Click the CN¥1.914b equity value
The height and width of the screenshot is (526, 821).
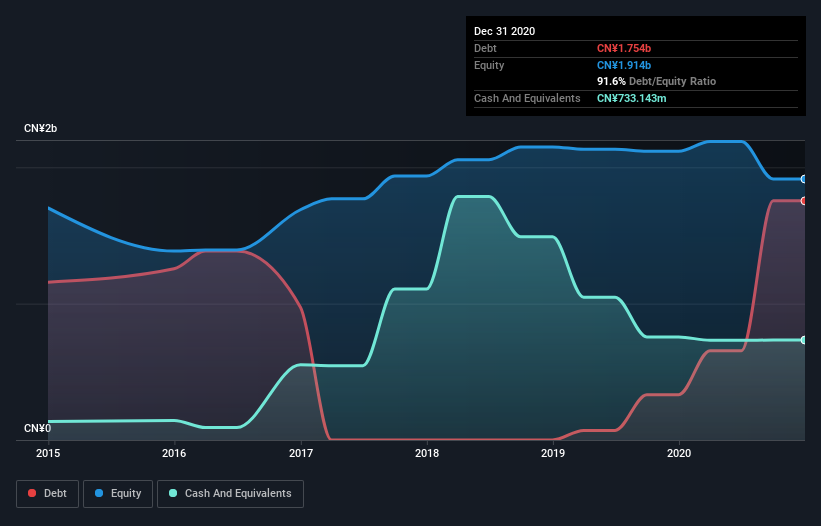pyautogui.click(x=624, y=65)
